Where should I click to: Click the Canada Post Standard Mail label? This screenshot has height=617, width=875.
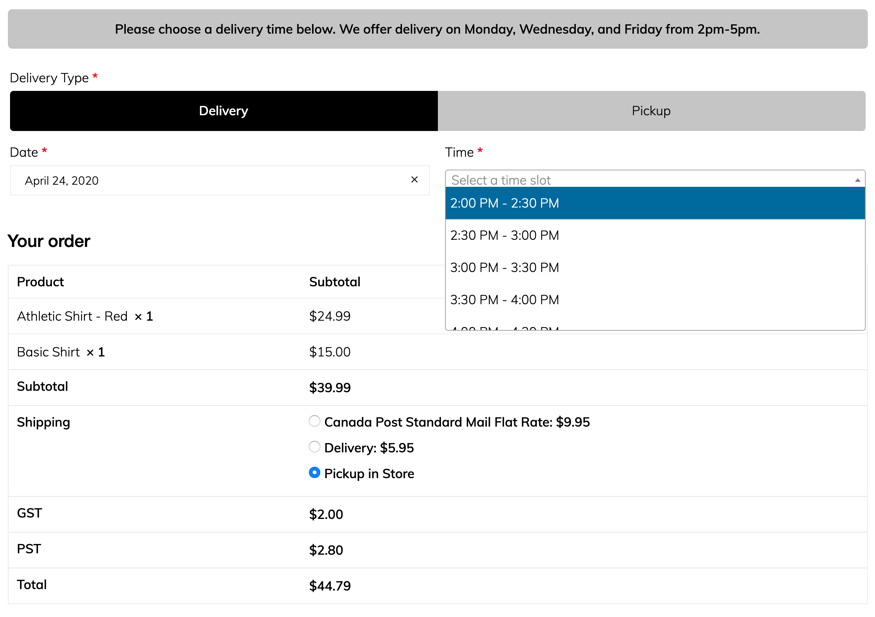[x=457, y=422]
